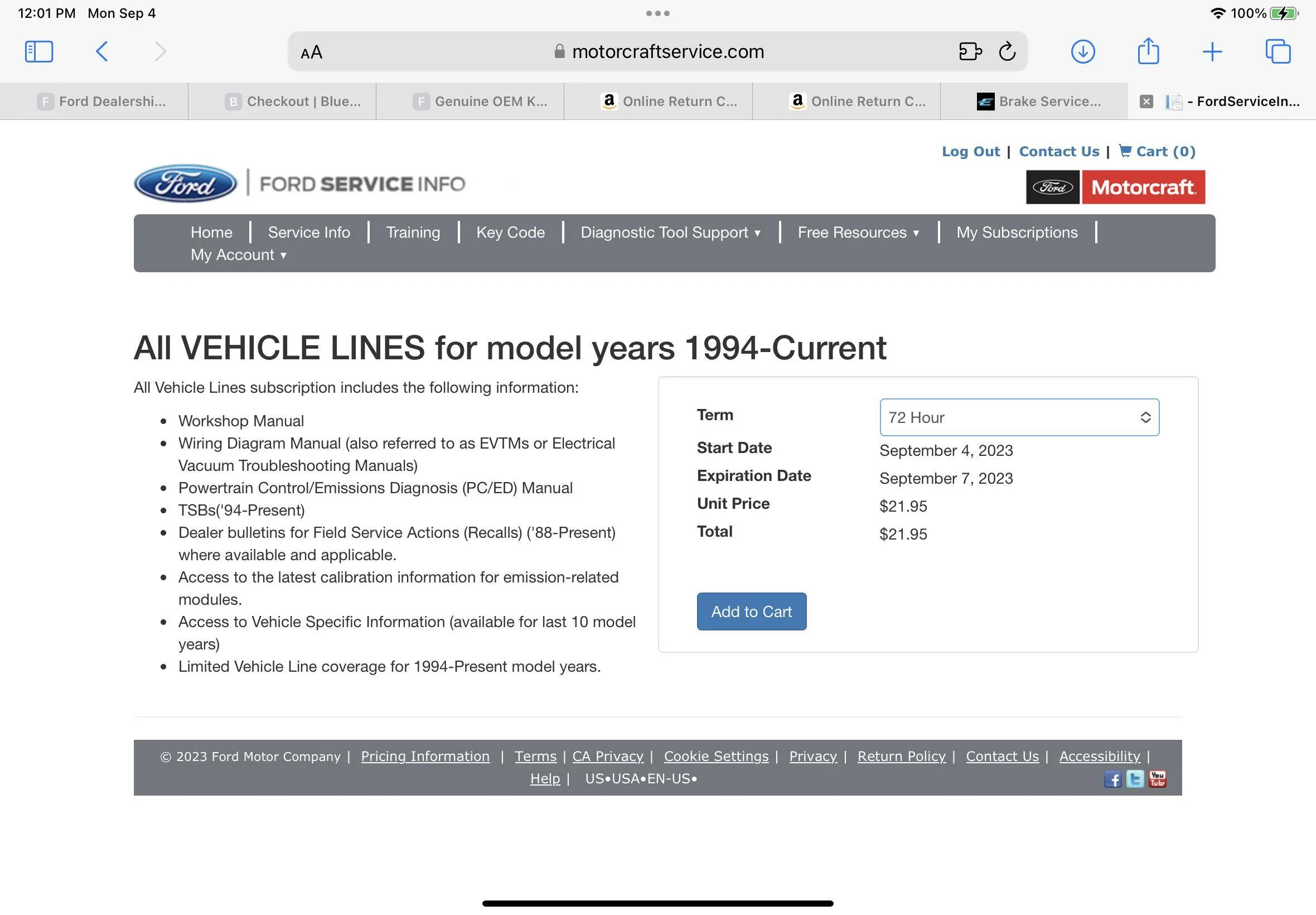Open Cookie Settings in the footer
Viewport: 1316px width, 915px height.
716,756
